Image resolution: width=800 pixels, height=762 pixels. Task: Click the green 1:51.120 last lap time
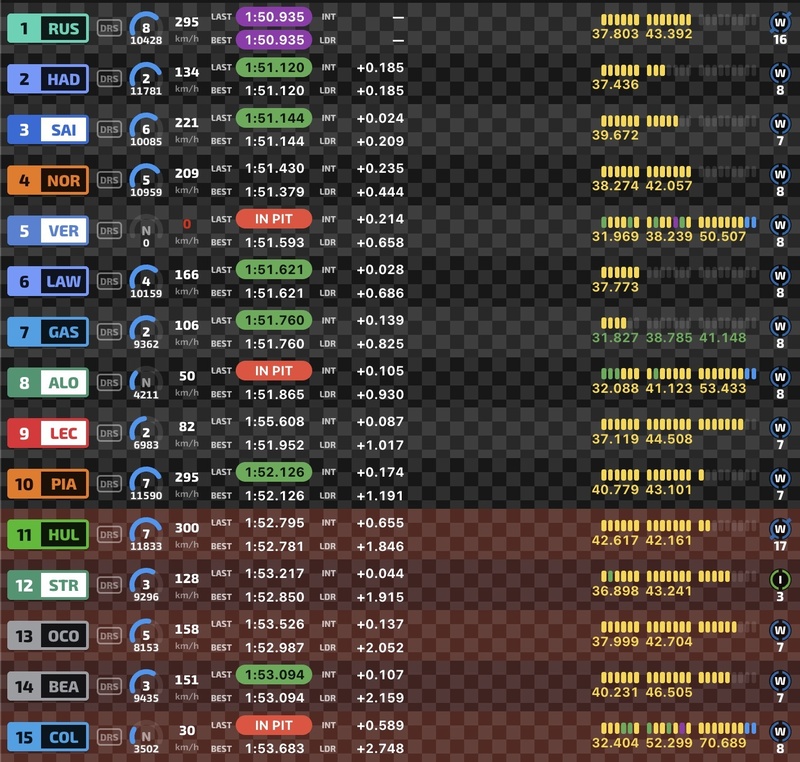tap(274, 67)
